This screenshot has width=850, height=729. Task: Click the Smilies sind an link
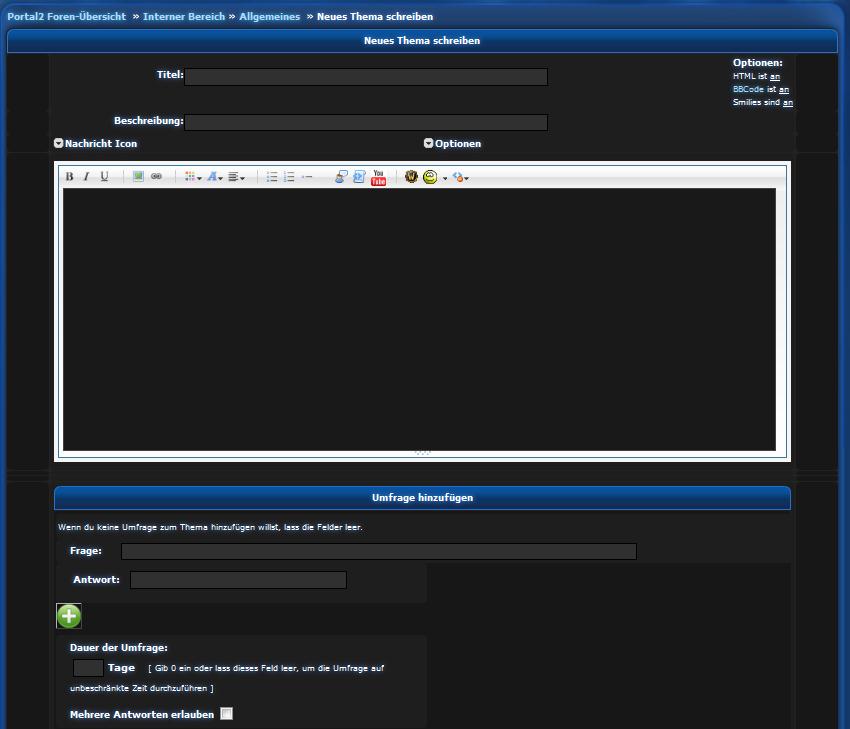(x=788, y=102)
